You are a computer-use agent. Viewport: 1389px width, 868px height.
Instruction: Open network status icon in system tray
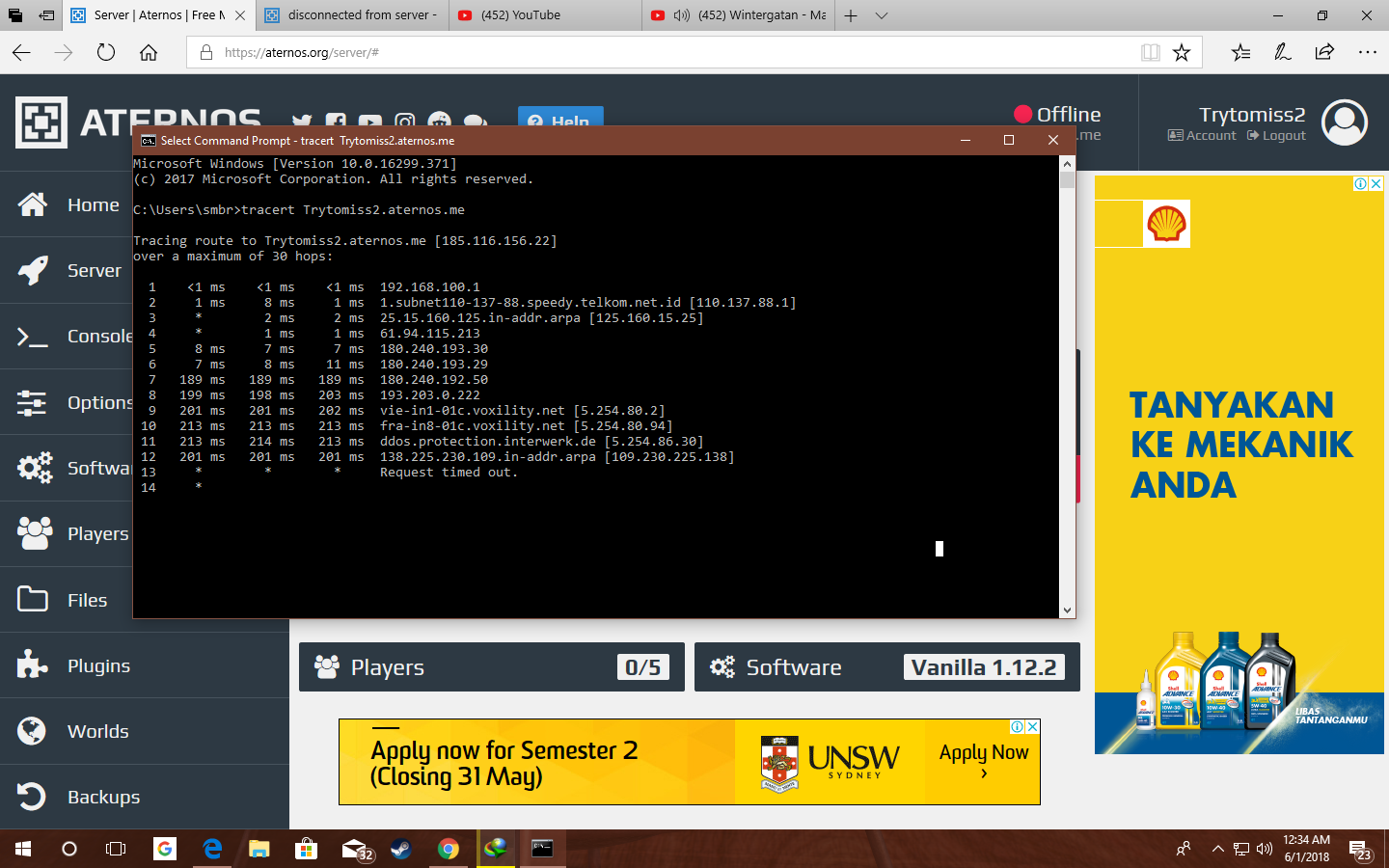point(1241,849)
